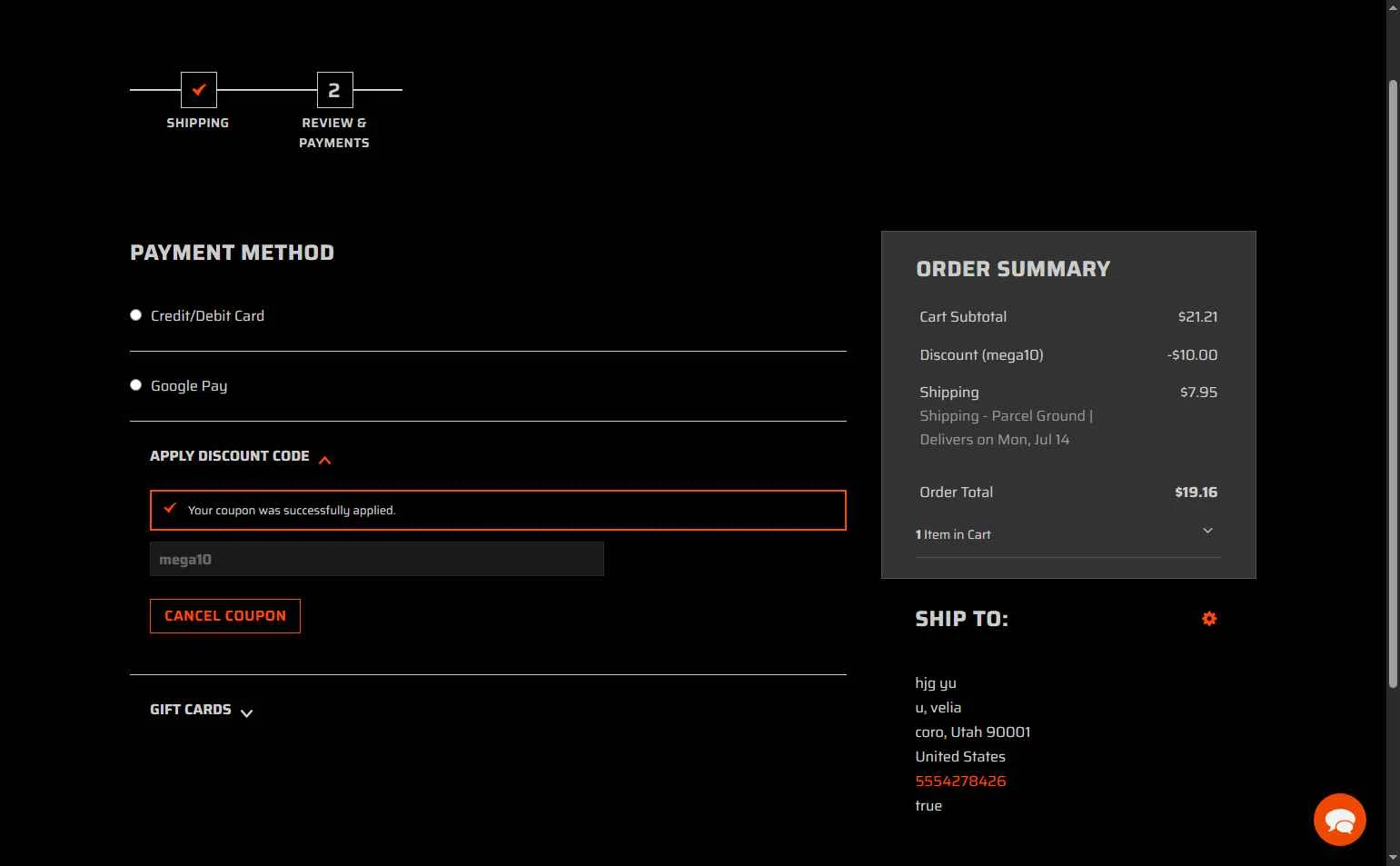
Task: Click the page vertical scrollbar thumb
Action: click(1393, 384)
